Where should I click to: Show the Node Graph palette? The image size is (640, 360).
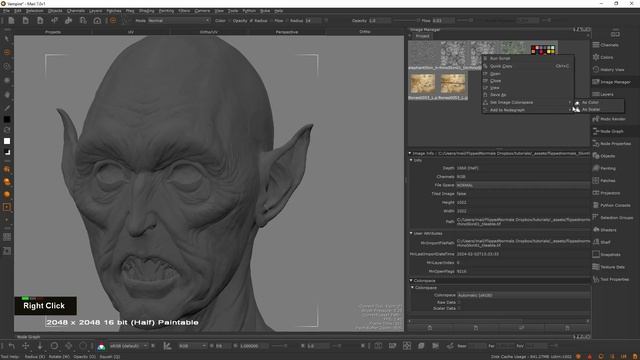pyautogui.click(x=608, y=131)
